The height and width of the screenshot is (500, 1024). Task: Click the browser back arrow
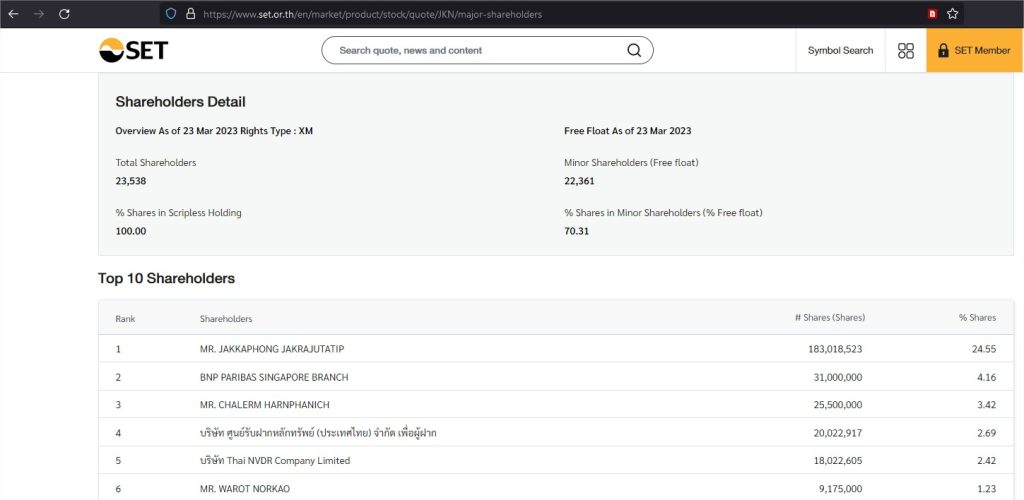[14, 14]
